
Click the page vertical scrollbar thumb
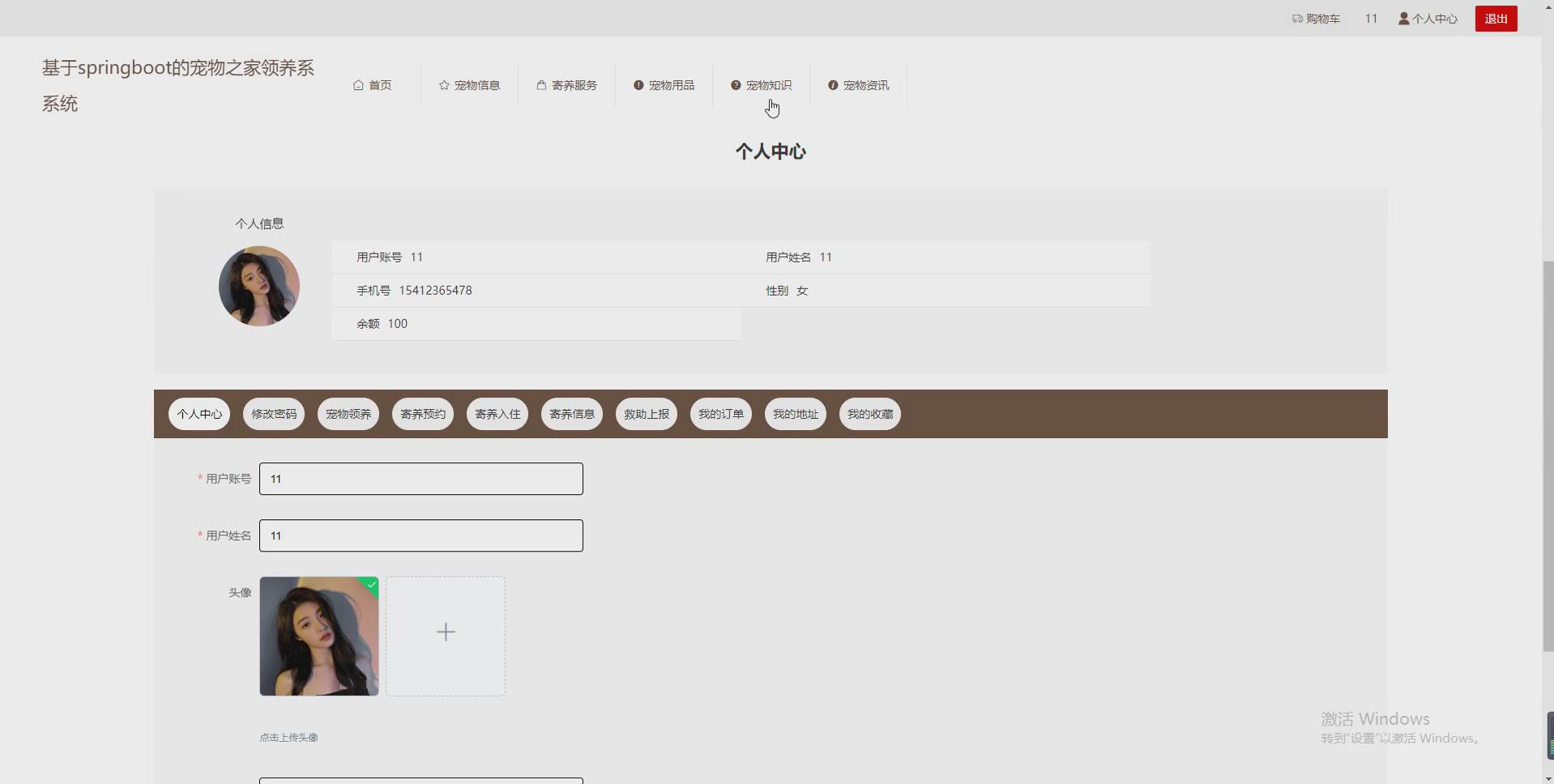[x=1548, y=456]
